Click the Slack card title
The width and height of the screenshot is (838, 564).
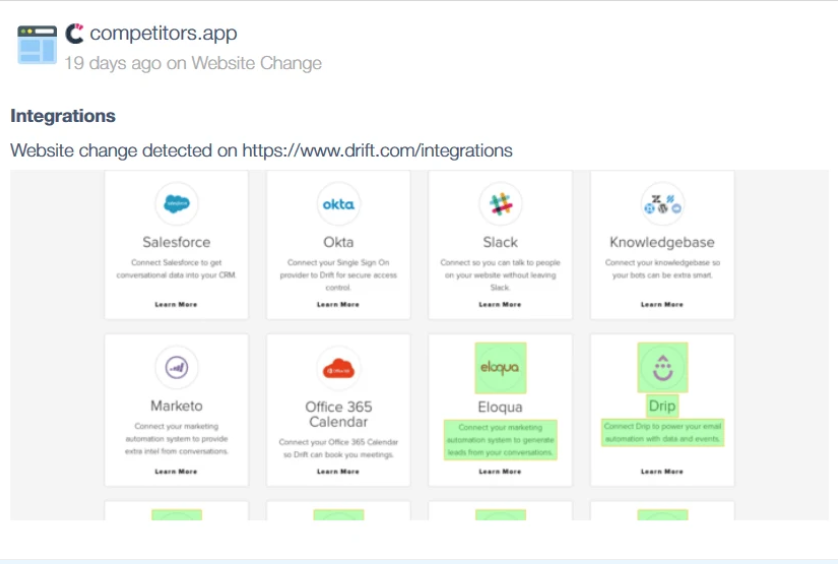pyautogui.click(x=500, y=242)
